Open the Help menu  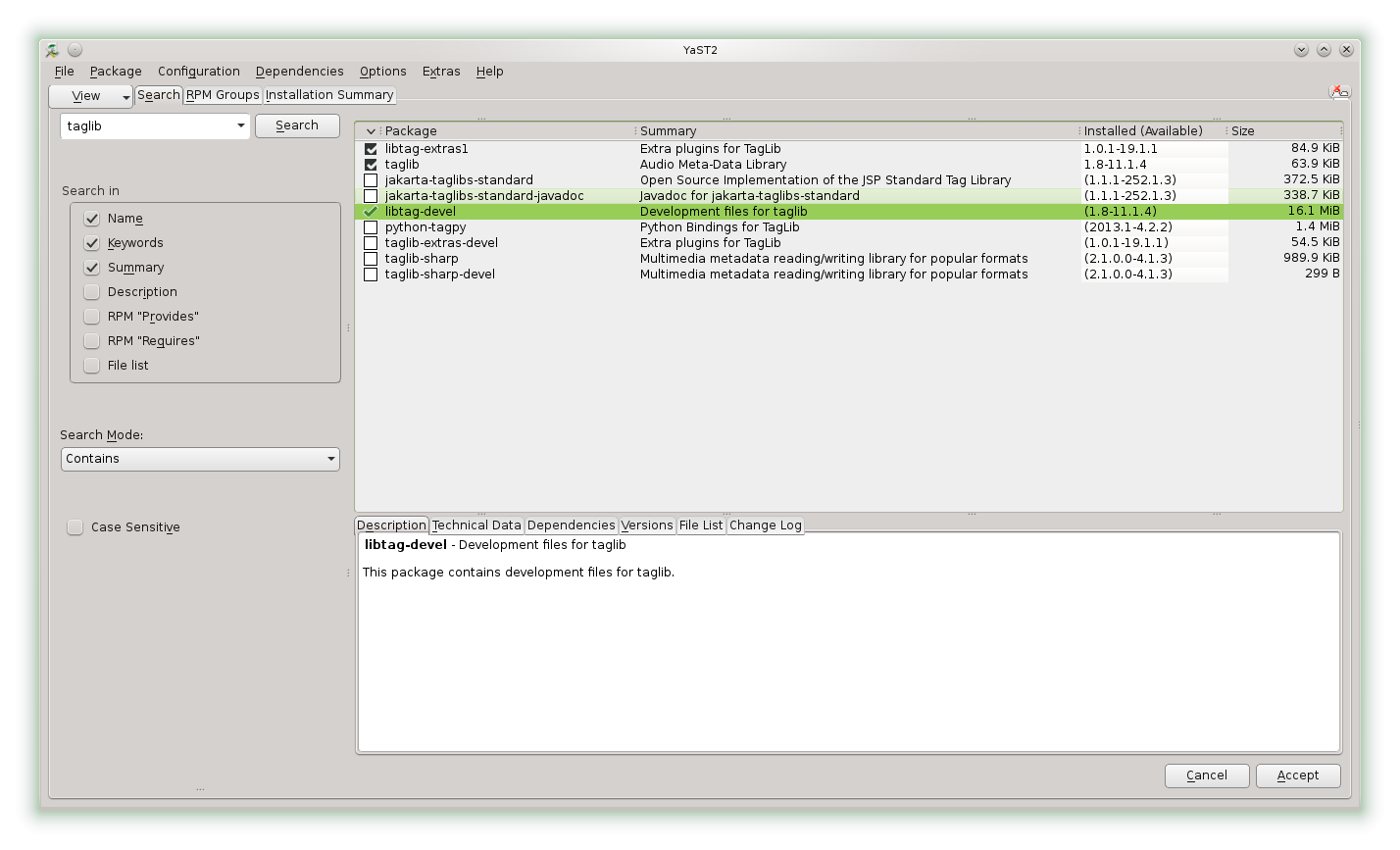point(490,72)
